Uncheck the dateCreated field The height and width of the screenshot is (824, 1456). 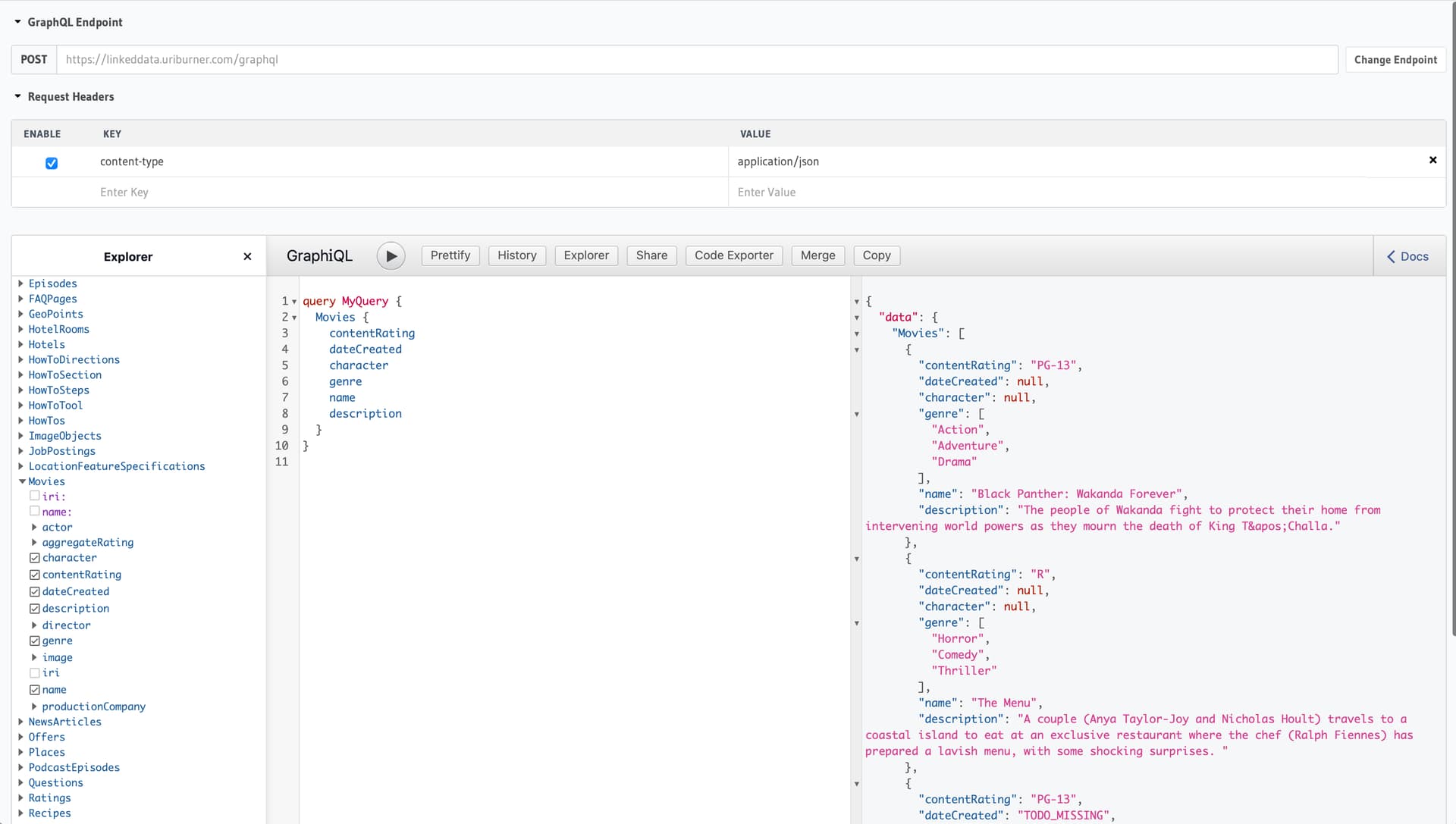tap(35, 591)
